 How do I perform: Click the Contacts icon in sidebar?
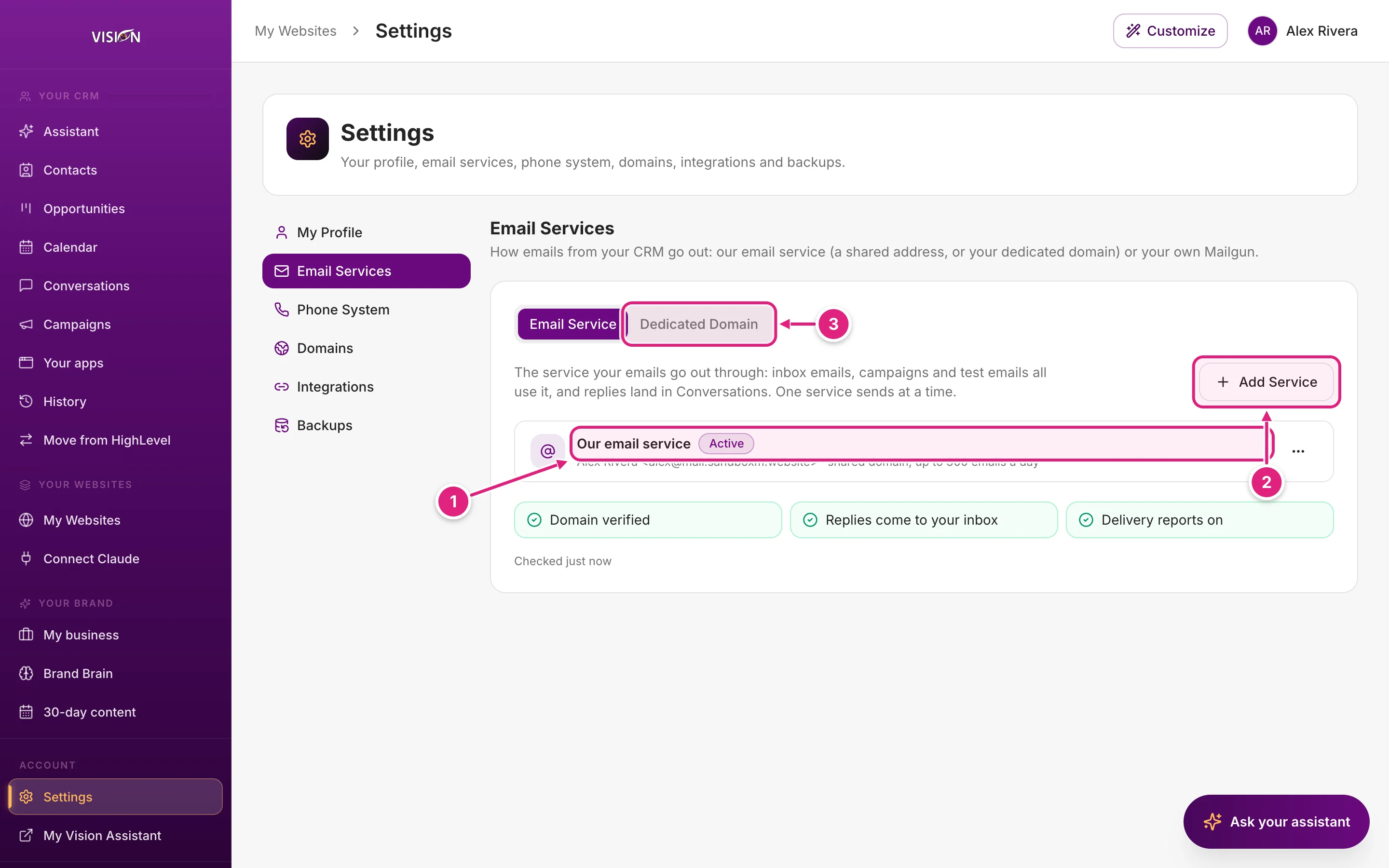(26, 170)
